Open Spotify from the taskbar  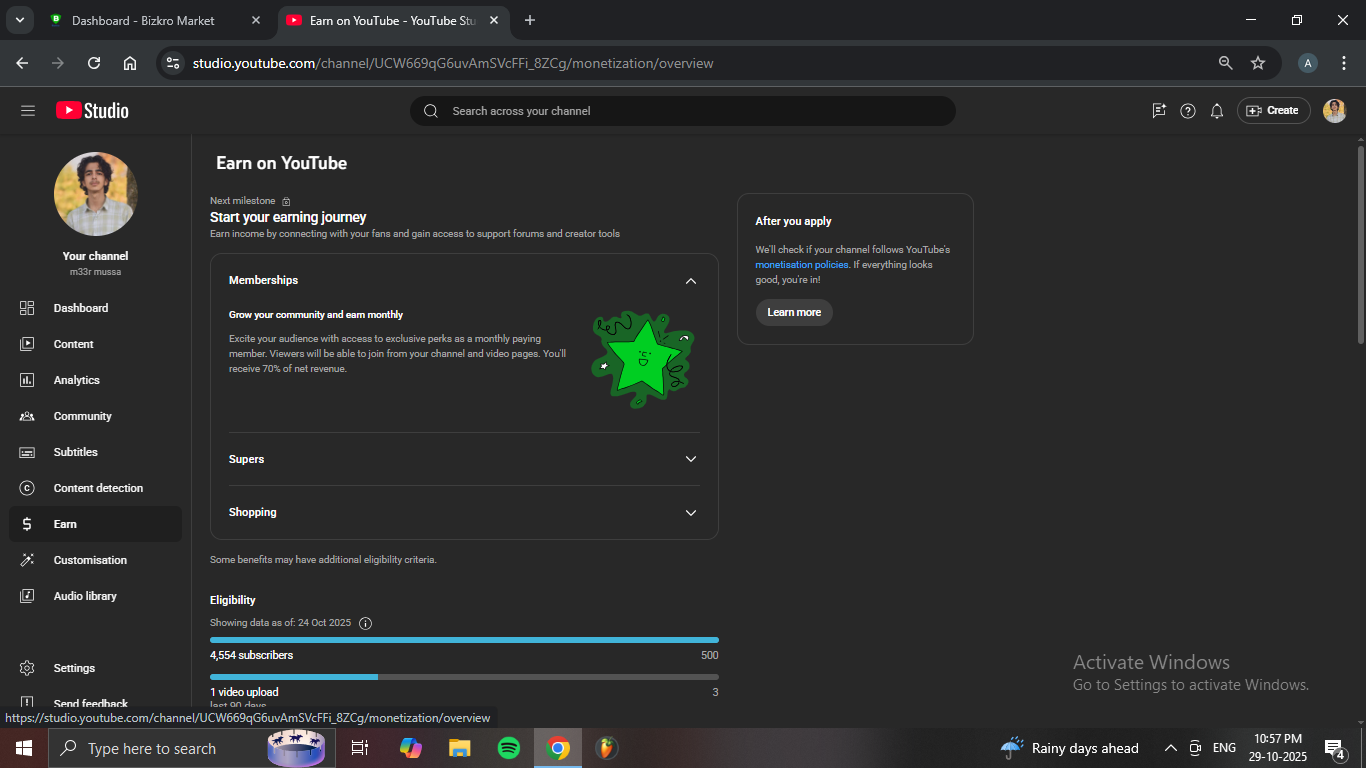point(508,748)
